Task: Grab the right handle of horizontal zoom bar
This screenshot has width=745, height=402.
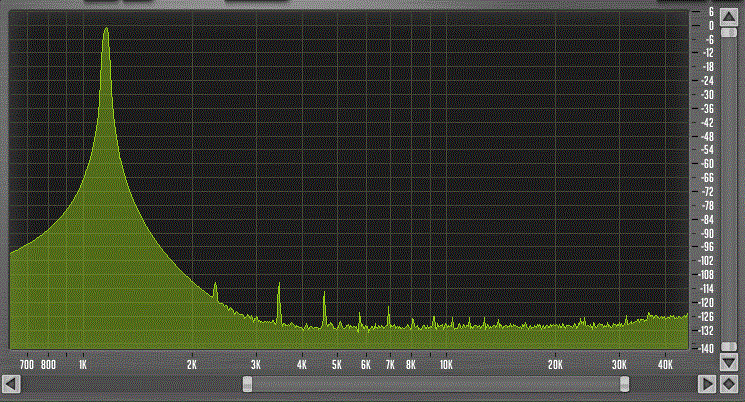Action: coord(625,384)
